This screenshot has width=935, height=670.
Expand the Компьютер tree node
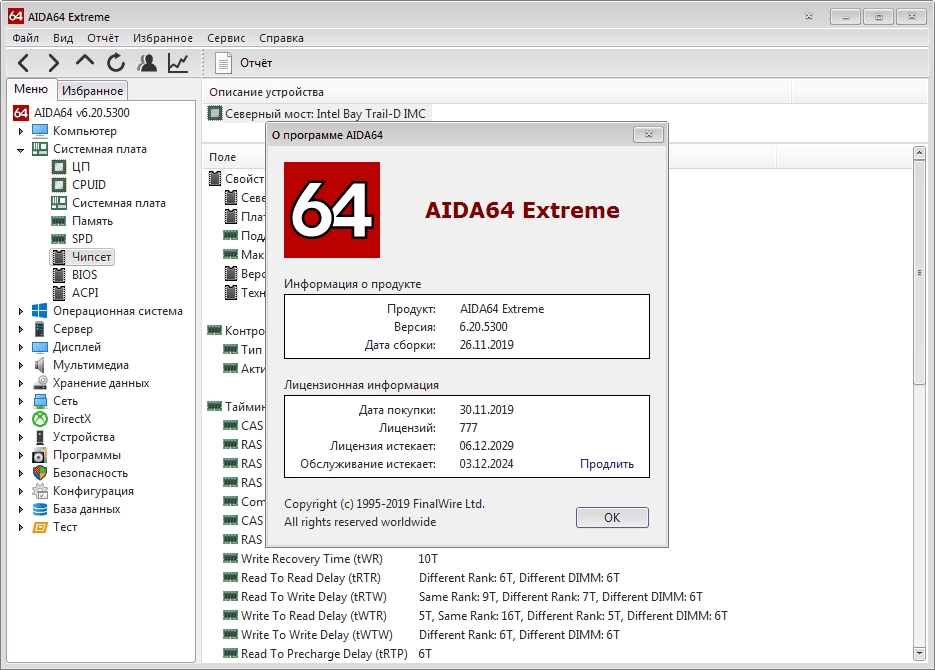point(21,131)
